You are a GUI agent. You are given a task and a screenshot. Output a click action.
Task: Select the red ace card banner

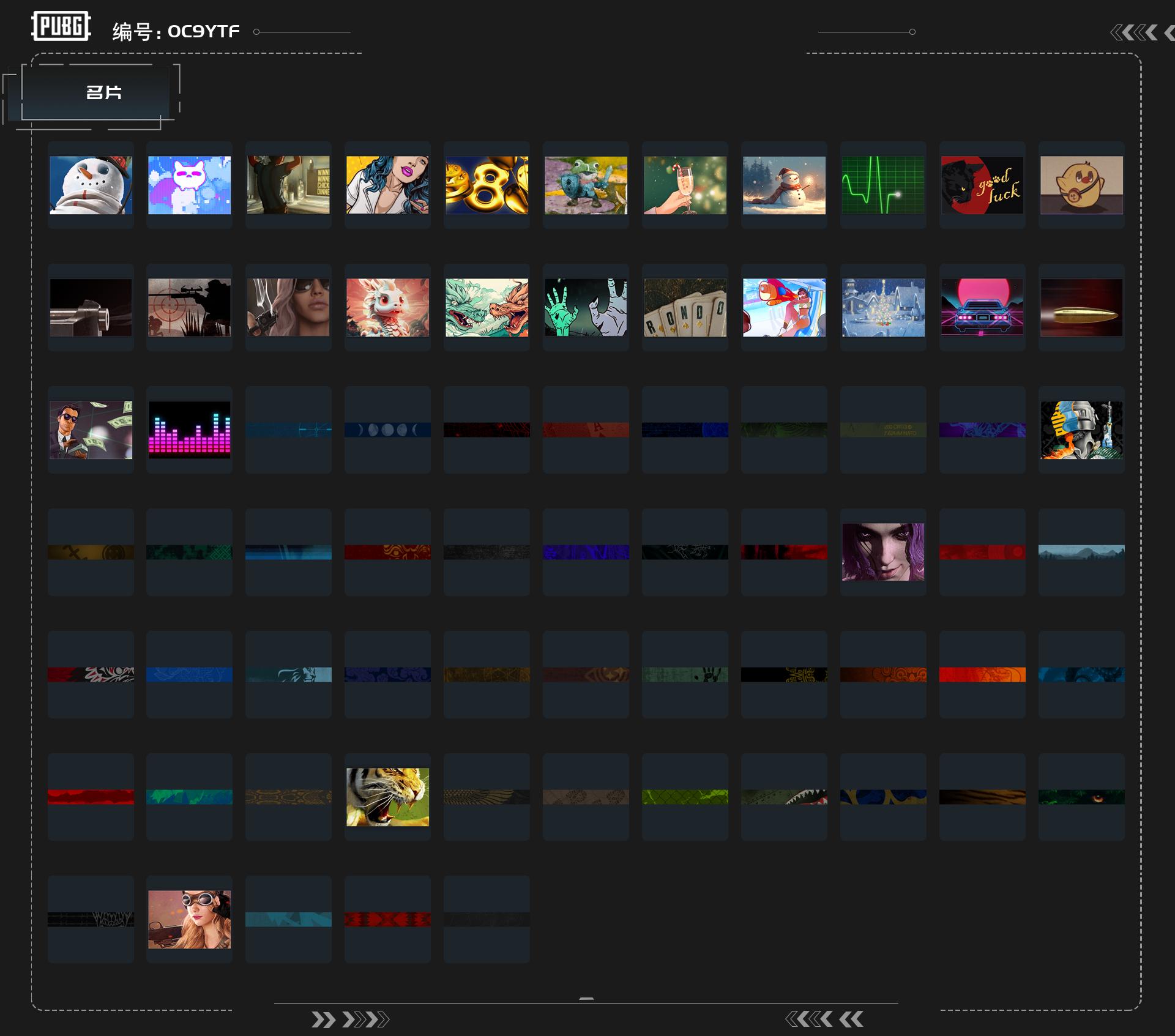pos(586,430)
